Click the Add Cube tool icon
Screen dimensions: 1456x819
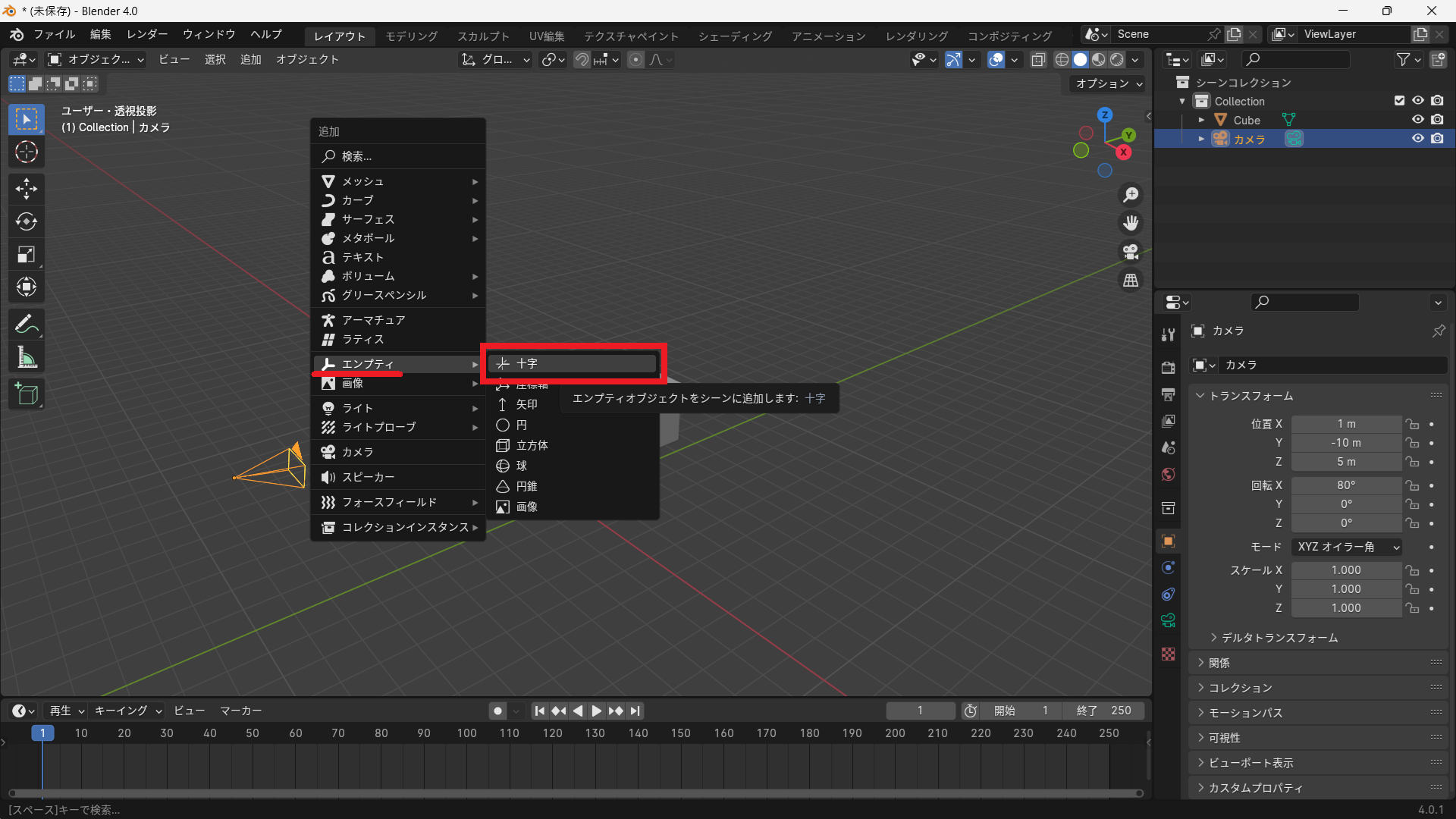pyautogui.click(x=27, y=394)
